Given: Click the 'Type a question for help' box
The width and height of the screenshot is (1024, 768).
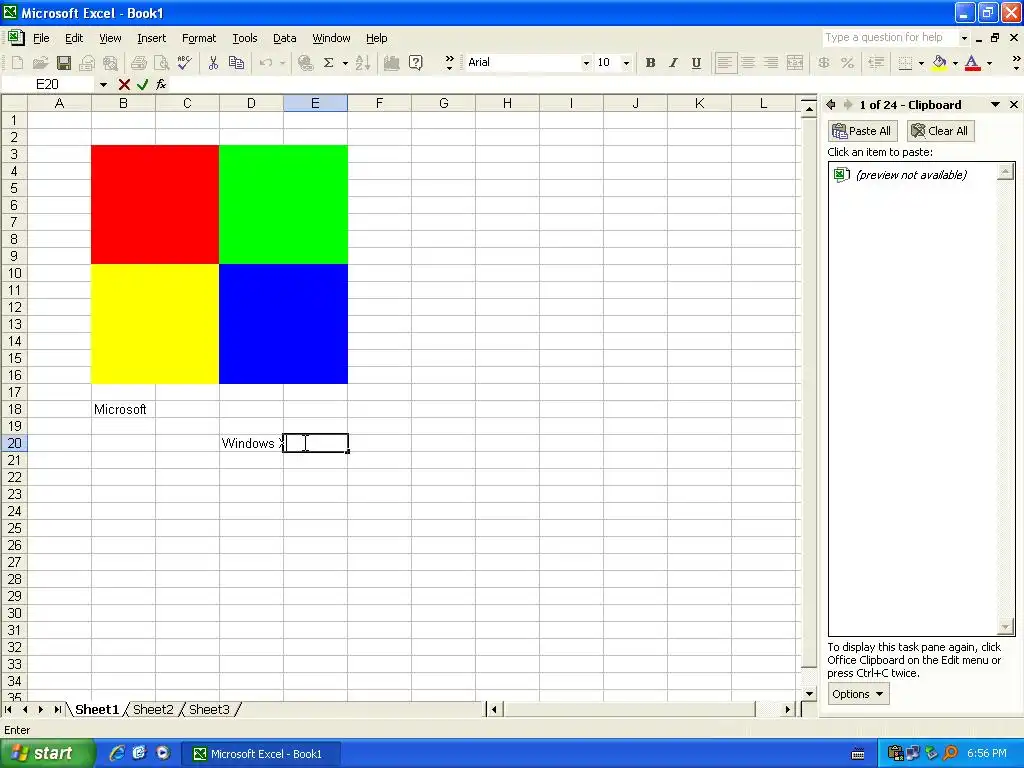Looking at the screenshot, I should (x=891, y=37).
